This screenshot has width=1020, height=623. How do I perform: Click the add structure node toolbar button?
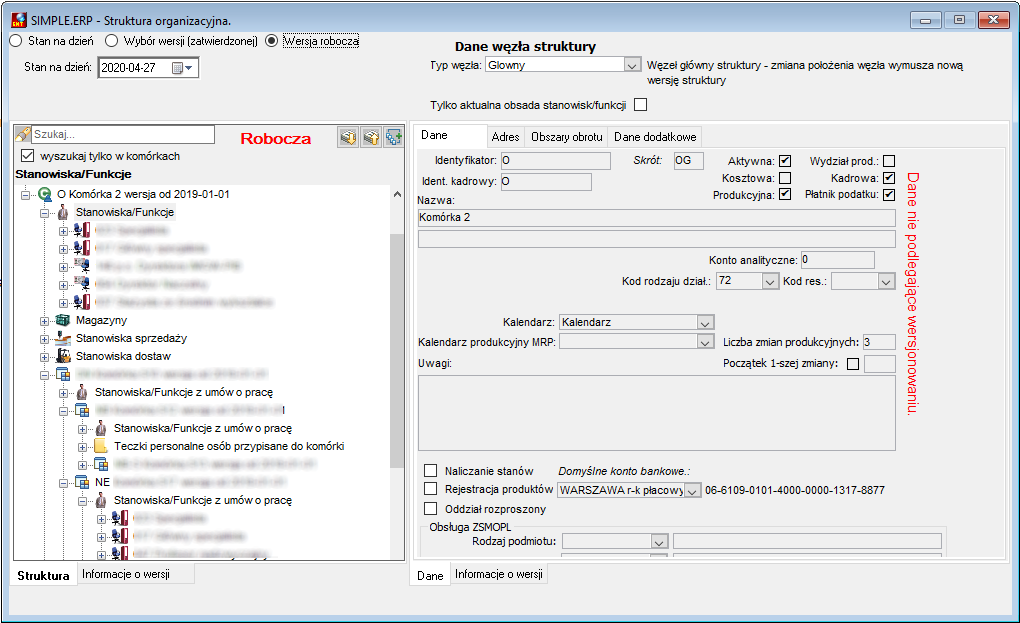point(394,137)
